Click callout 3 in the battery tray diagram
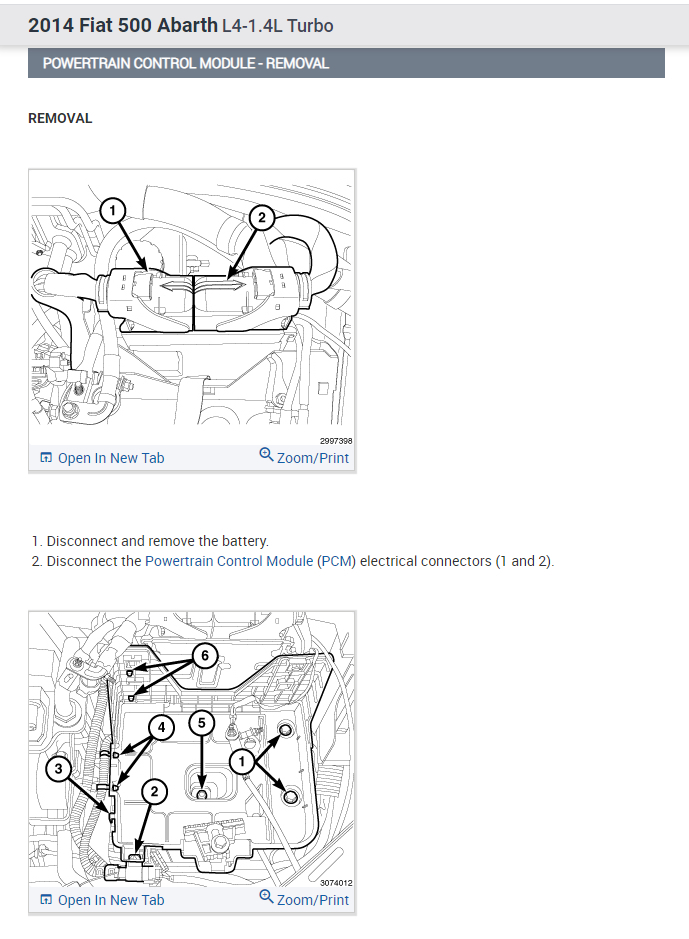The height and width of the screenshot is (939, 689). [58, 768]
